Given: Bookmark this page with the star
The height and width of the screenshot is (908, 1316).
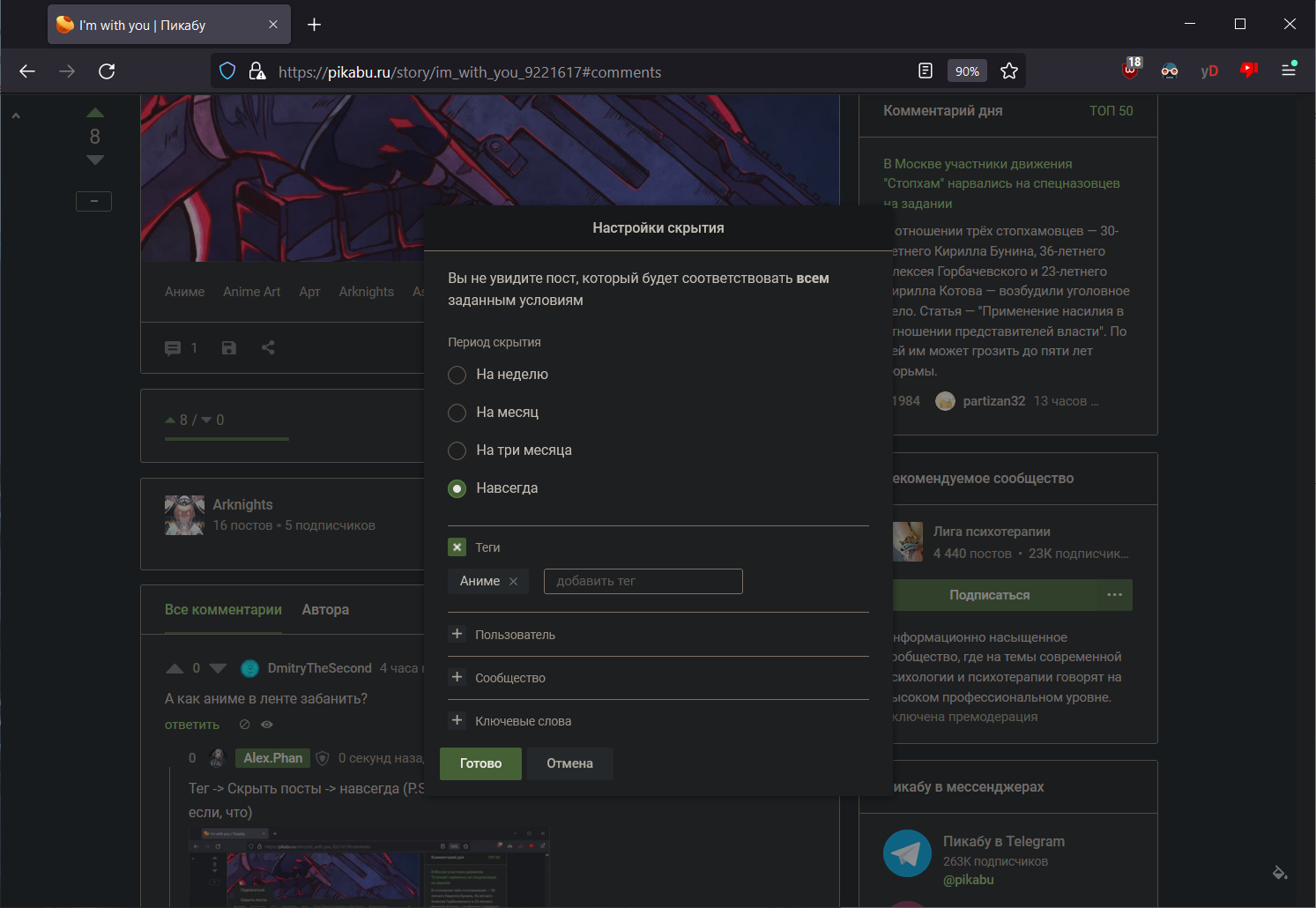Looking at the screenshot, I should 1009,71.
